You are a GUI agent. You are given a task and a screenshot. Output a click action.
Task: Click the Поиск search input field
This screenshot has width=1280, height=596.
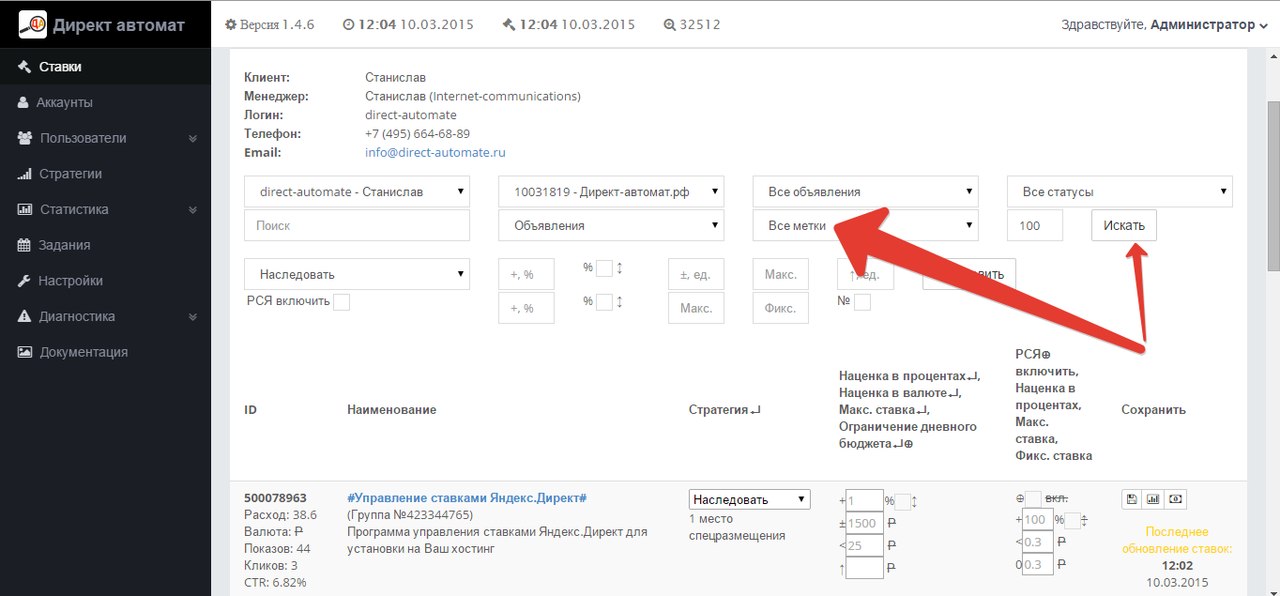(x=357, y=226)
